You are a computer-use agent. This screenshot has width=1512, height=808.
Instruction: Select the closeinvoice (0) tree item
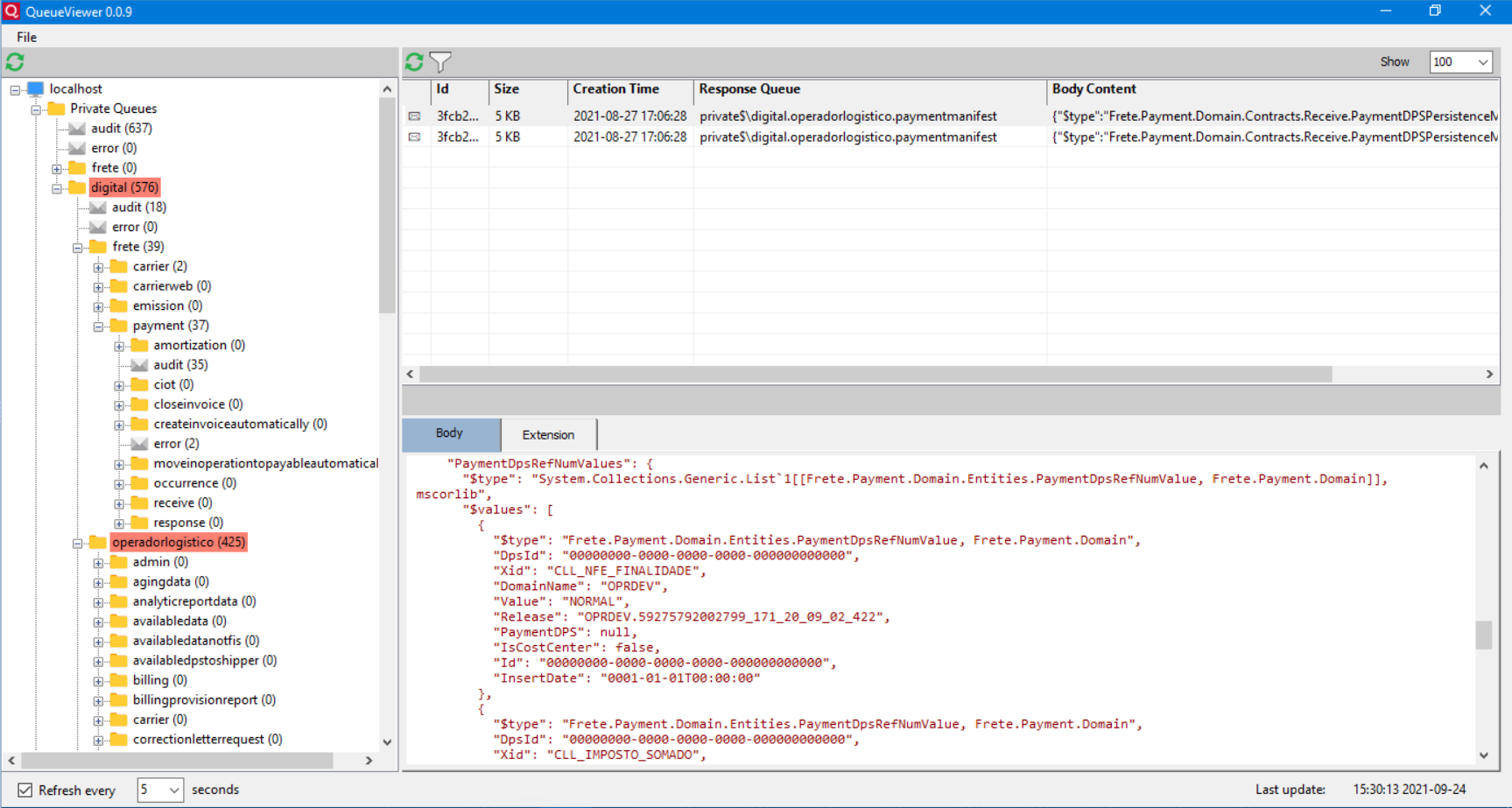[198, 404]
